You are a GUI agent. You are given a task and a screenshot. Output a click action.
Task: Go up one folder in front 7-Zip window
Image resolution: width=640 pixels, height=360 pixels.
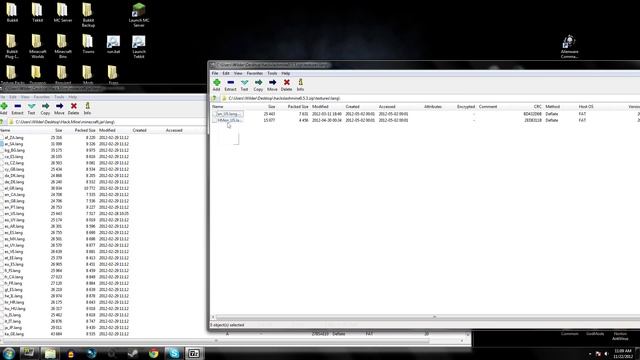[214, 98]
